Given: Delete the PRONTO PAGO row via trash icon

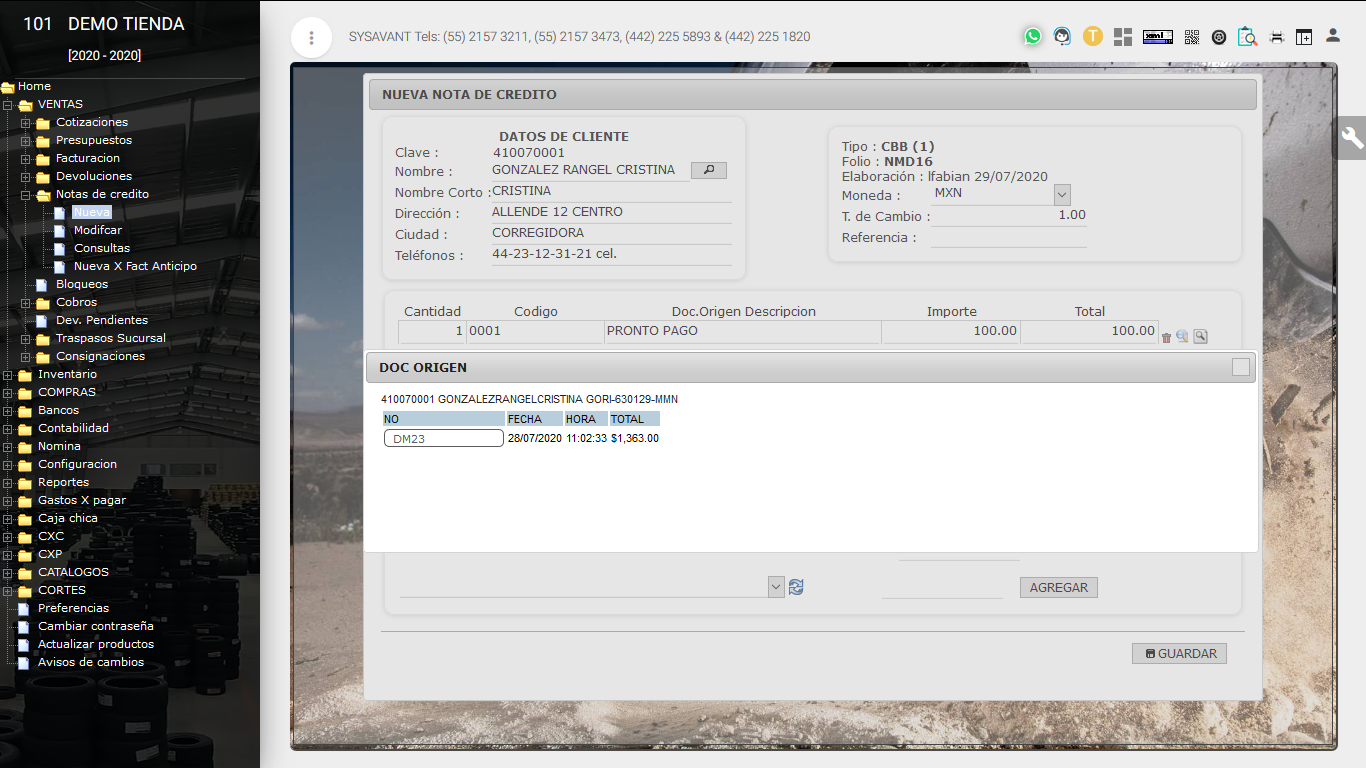Looking at the screenshot, I should coord(1166,337).
